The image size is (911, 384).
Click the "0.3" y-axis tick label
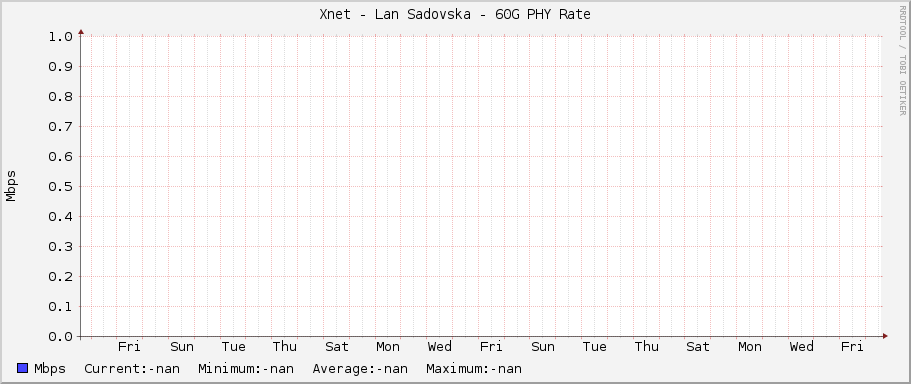click(x=60, y=247)
